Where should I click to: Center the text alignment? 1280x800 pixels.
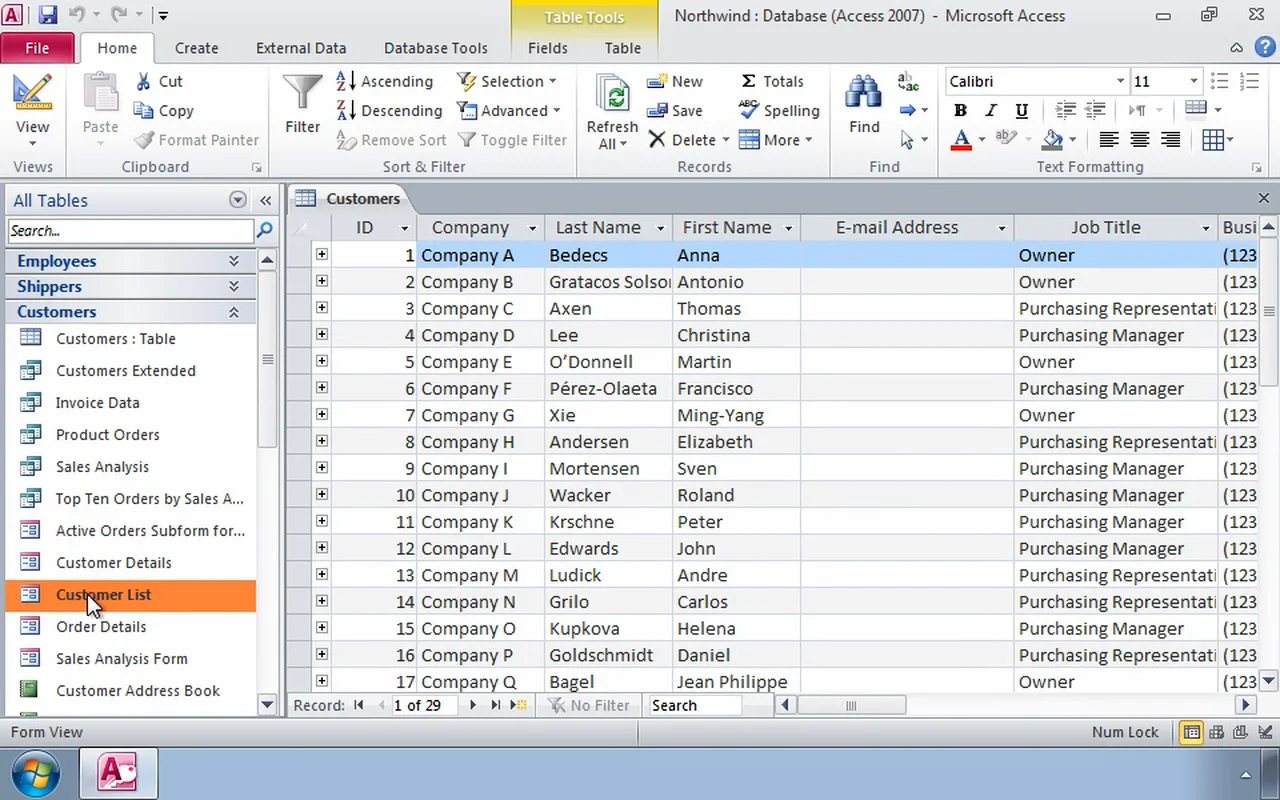[1140, 140]
